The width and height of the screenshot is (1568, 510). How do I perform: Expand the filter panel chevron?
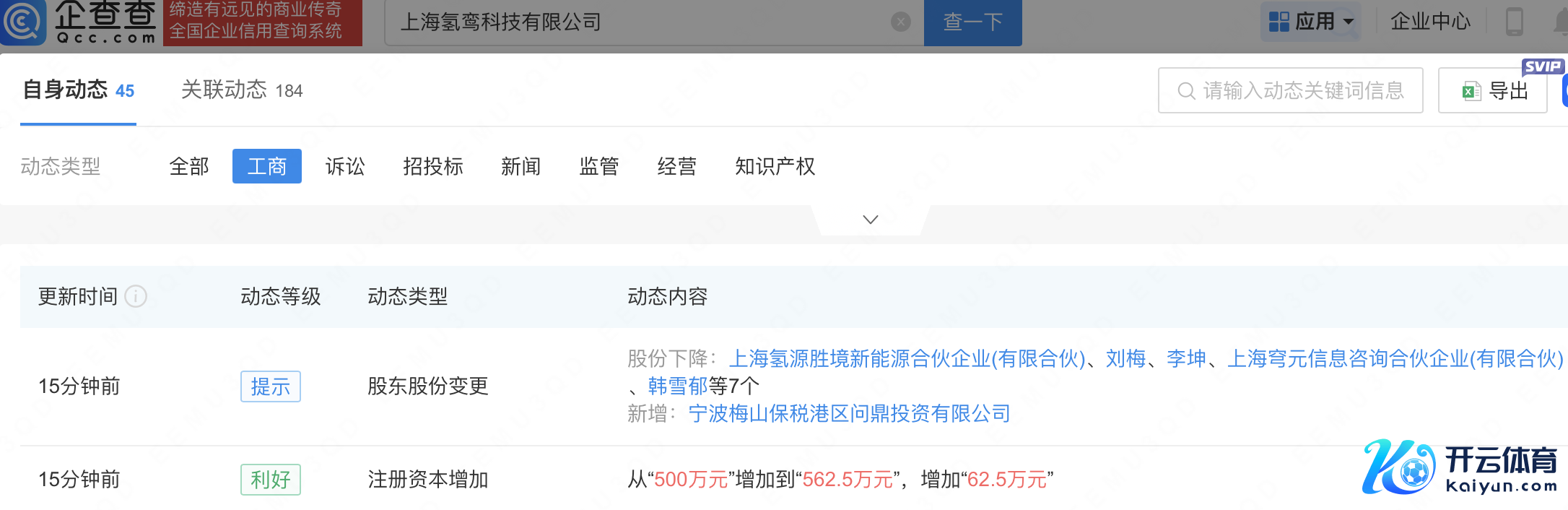[x=871, y=220]
